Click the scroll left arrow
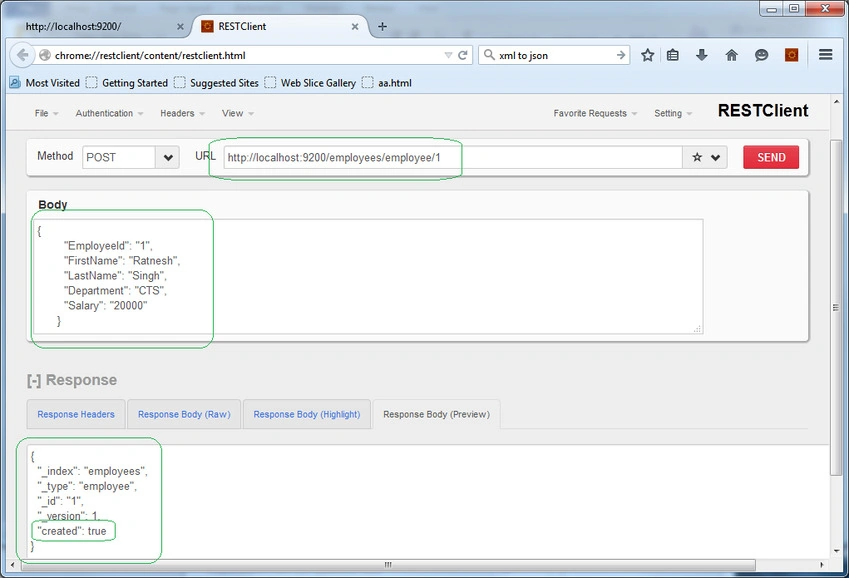This screenshot has width=849, height=578. pyautogui.click(x=13, y=565)
